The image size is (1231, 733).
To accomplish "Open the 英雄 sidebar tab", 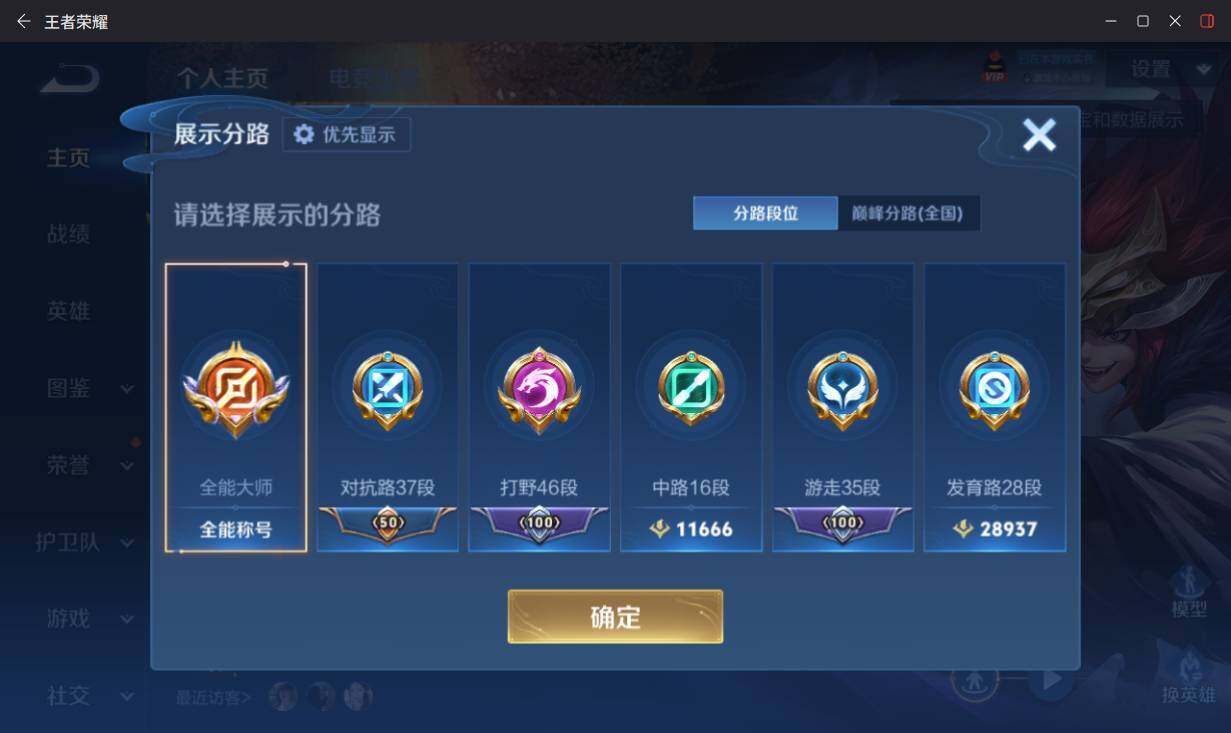I will pyautogui.click(x=68, y=311).
